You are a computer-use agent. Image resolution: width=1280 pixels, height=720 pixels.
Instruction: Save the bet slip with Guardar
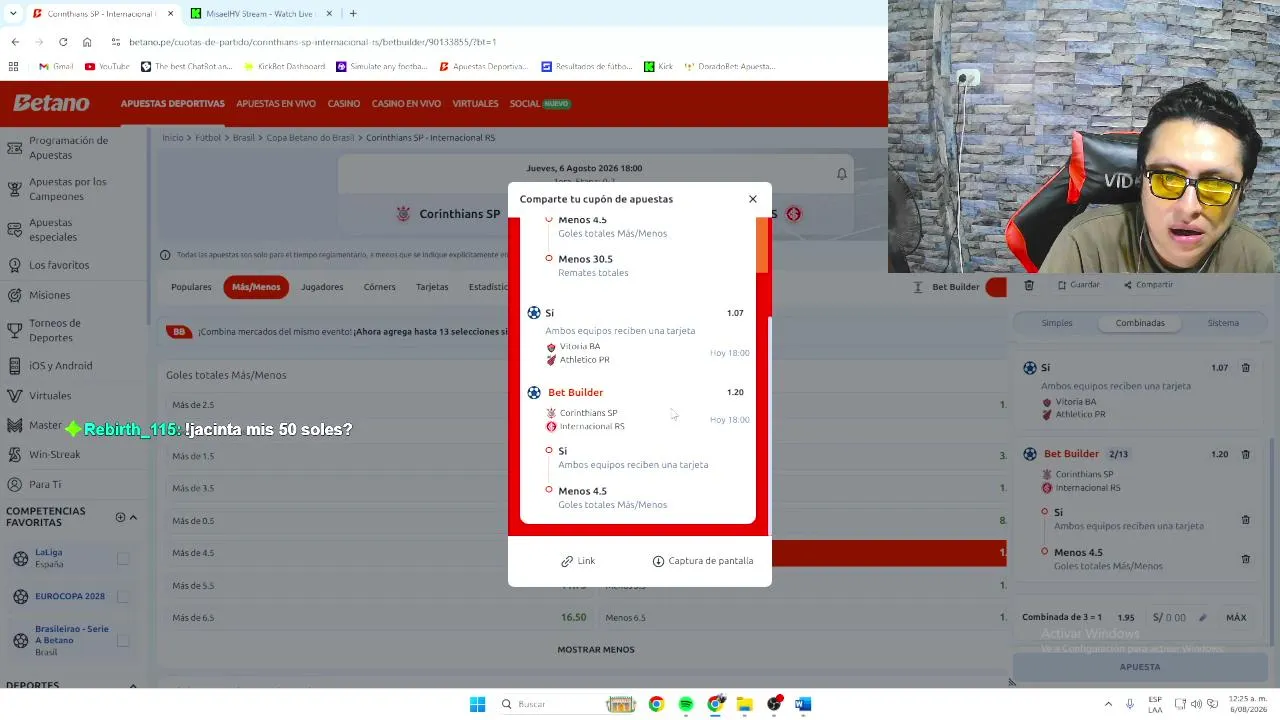(x=1078, y=285)
